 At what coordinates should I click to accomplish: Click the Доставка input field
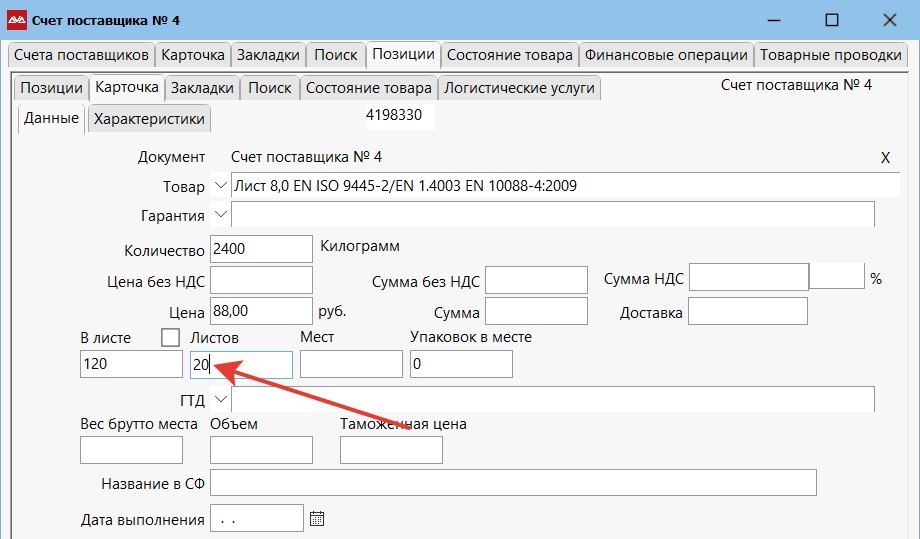pyautogui.click(x=747, y=312)
